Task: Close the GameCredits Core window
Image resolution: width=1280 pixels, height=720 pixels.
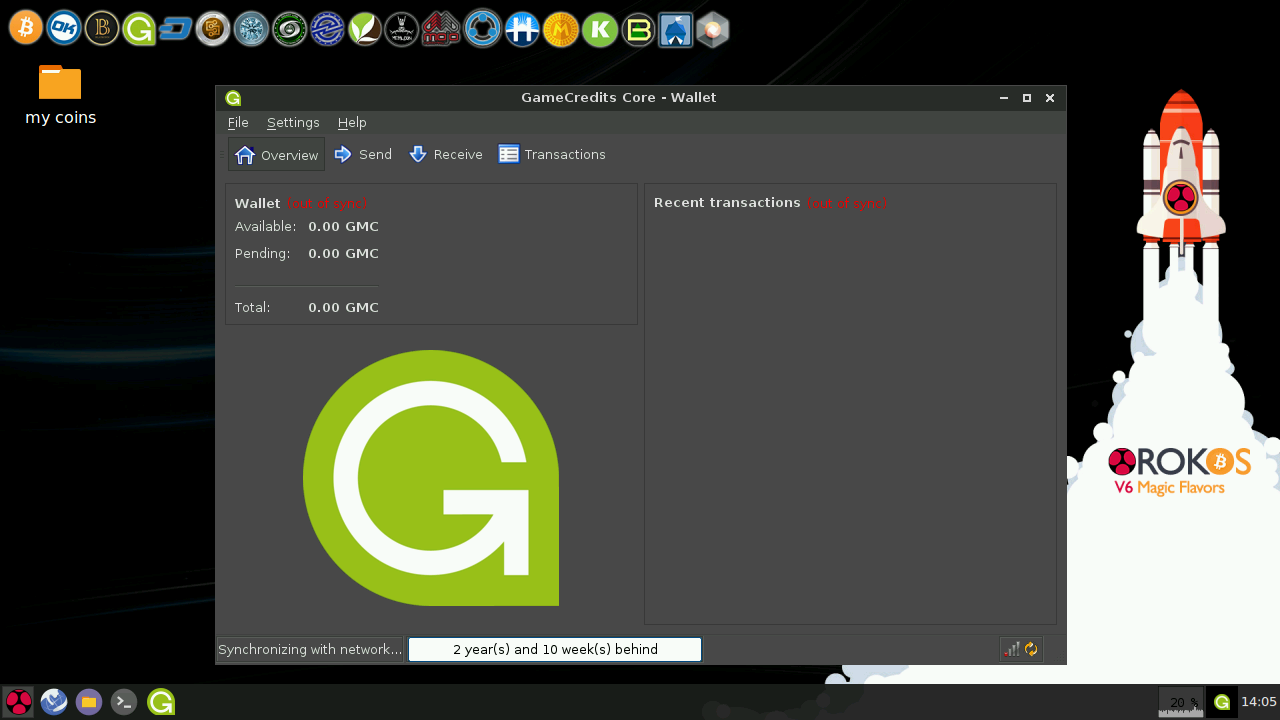Action: click(x=1050, y=98)
